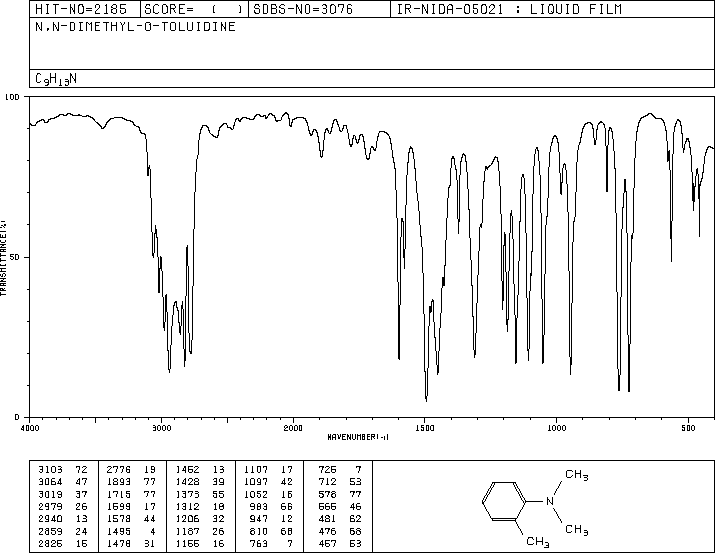Click the 4000 wavenumber axis label
This screenshot has height=553, width=715.
coord(30,428)
